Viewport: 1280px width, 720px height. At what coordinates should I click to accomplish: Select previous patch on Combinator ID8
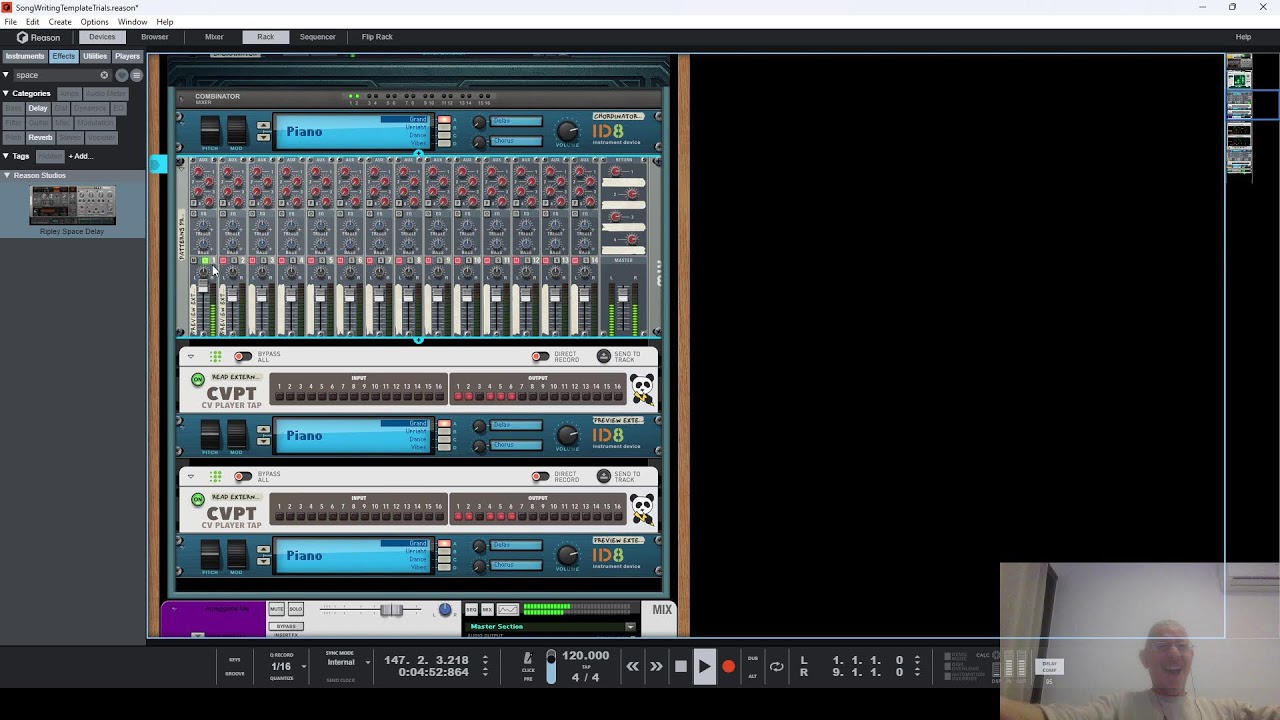pos(263,126)
